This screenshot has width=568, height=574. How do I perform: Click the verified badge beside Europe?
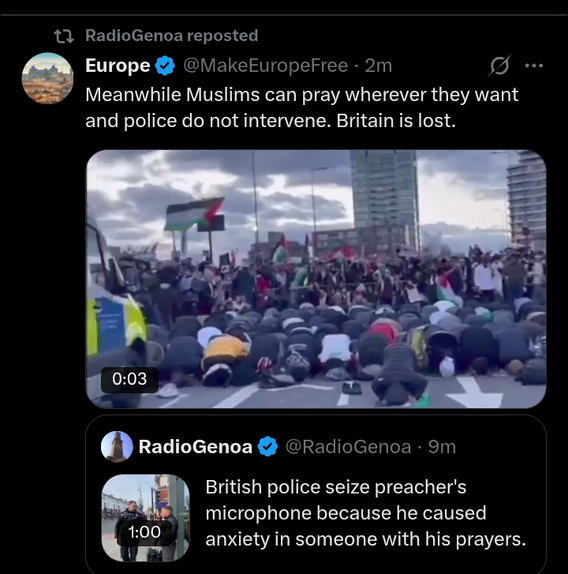pos(165,66)
